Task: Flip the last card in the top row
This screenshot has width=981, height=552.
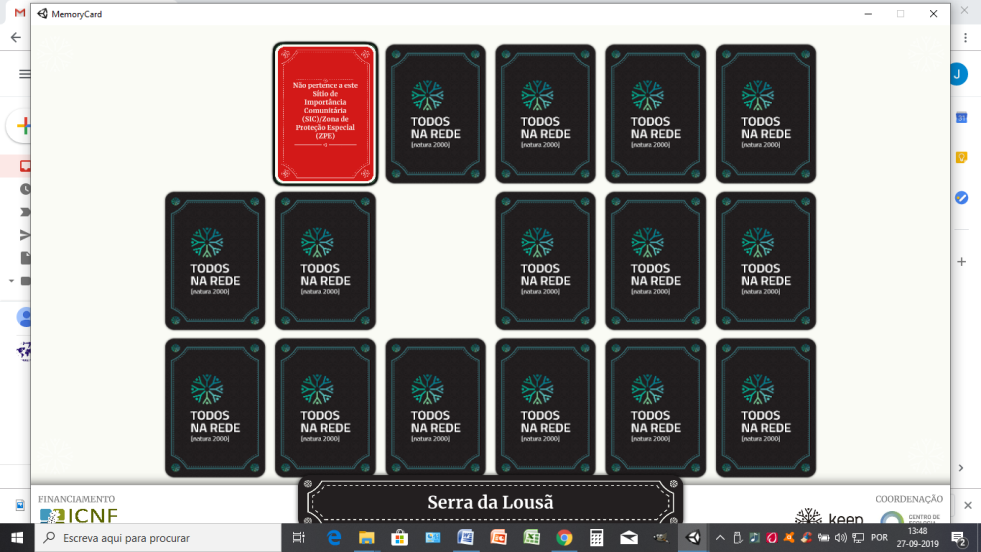Action: pyautogui.click(x=765, y=114)
